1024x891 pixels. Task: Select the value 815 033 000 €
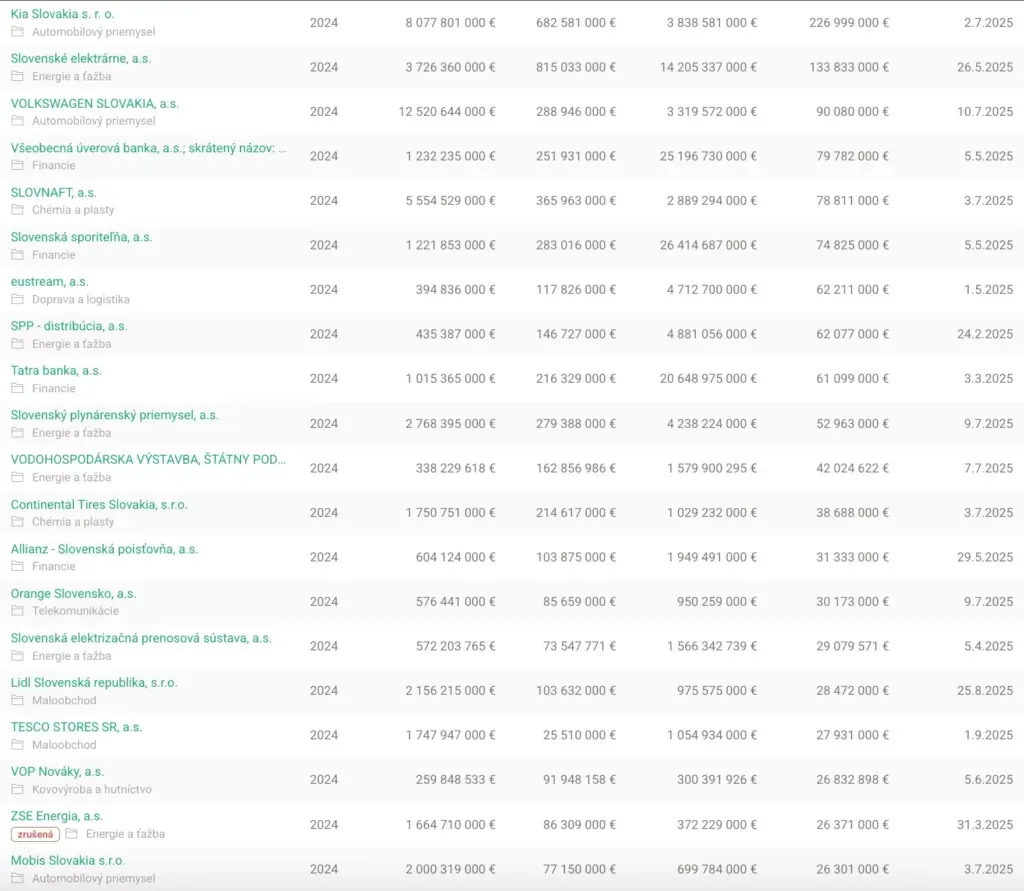click(576, 67)
